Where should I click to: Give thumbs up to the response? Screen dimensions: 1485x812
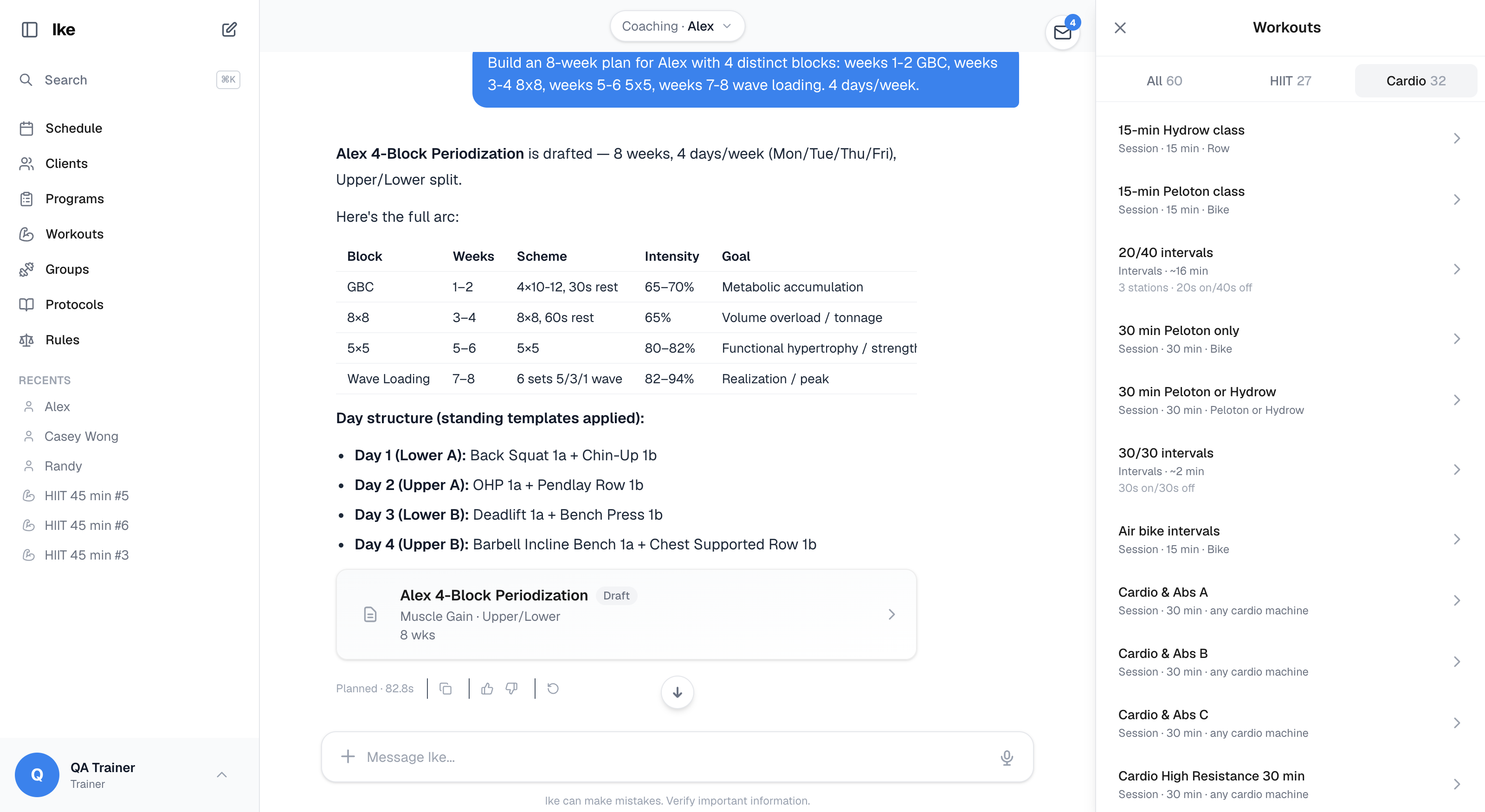coord(487,689)
